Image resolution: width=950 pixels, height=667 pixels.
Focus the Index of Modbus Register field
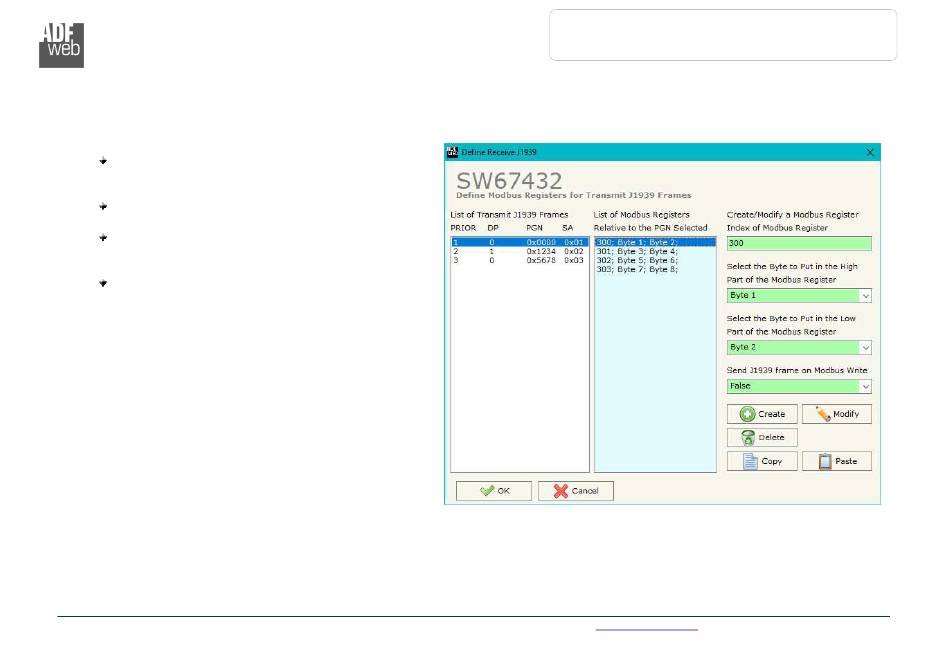[799, 244]
